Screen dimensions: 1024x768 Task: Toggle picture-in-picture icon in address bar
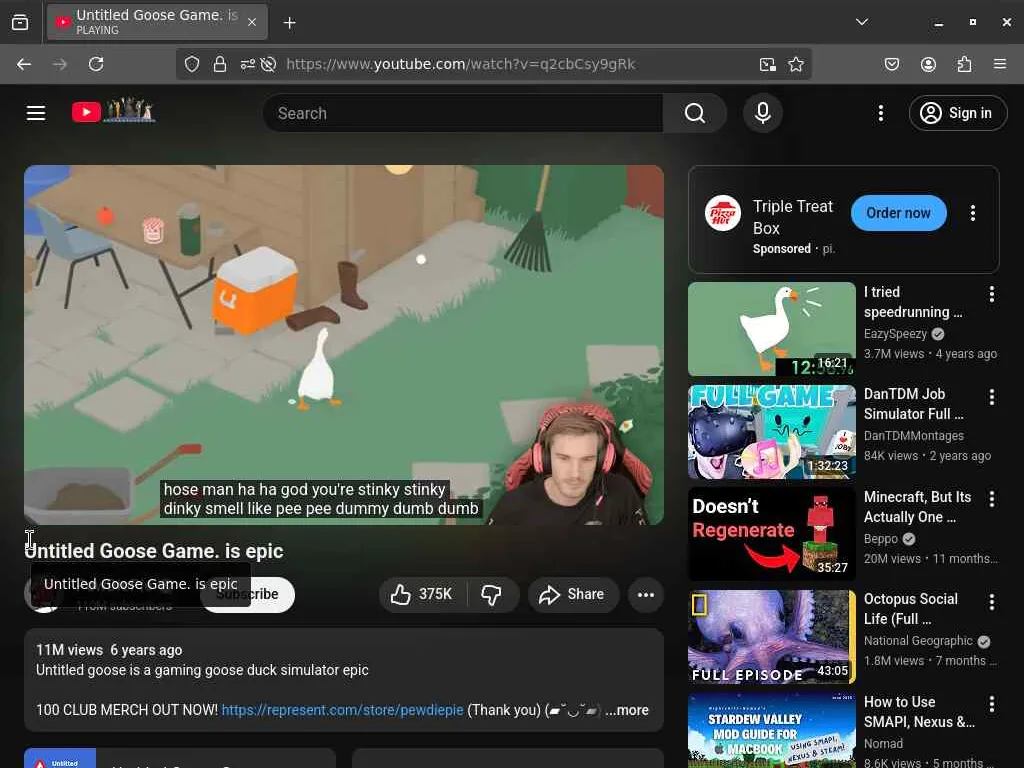coord(767,64)
